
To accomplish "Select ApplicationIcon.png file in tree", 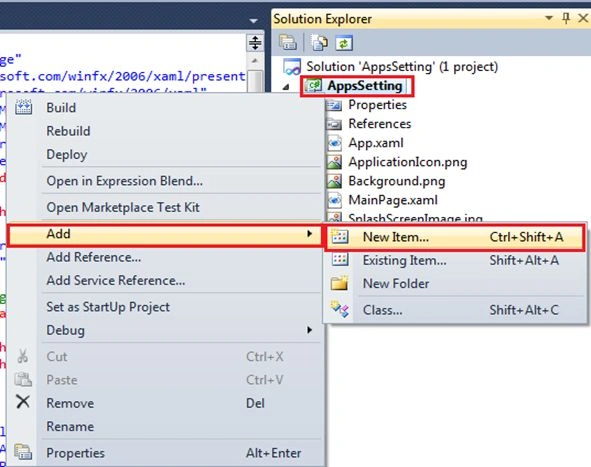I will (x=397, y=162).
